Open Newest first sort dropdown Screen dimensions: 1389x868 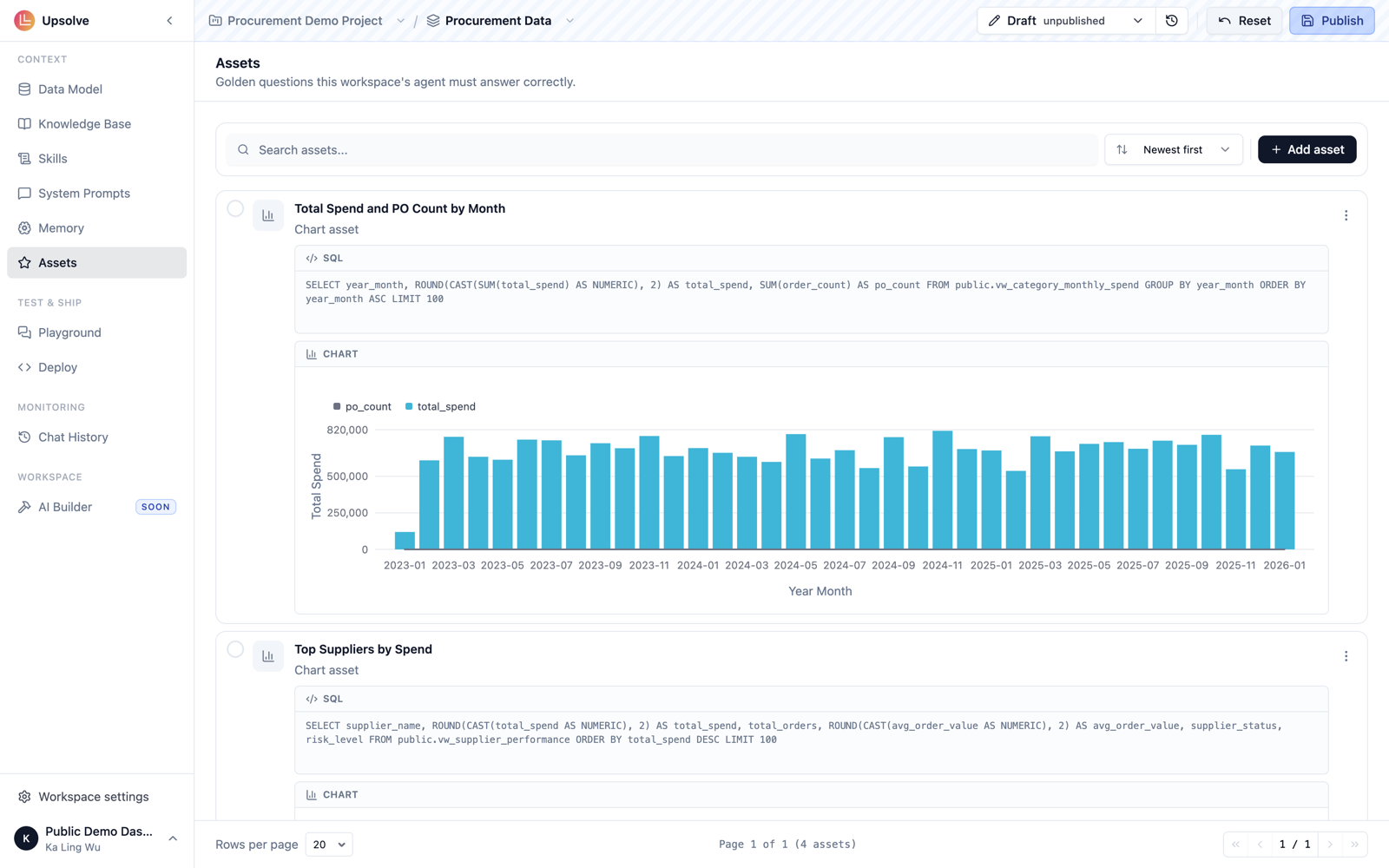click(x=1174, y=149)
